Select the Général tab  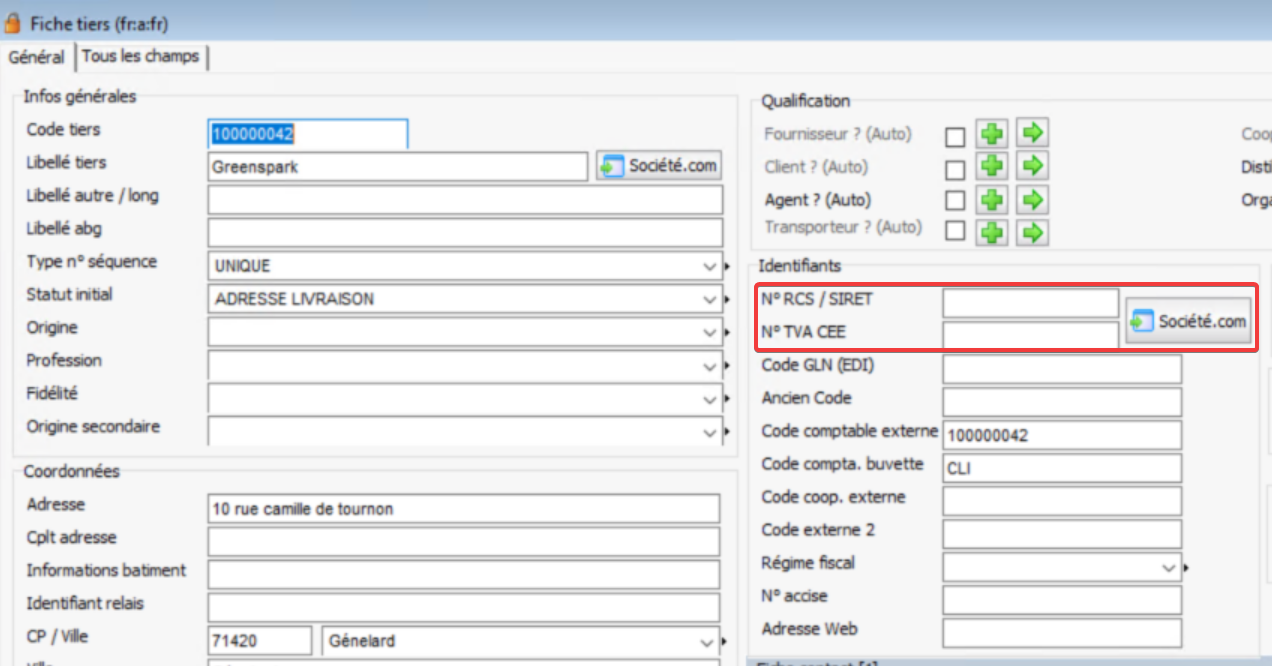pyautogui.click(x=37, y=58)
